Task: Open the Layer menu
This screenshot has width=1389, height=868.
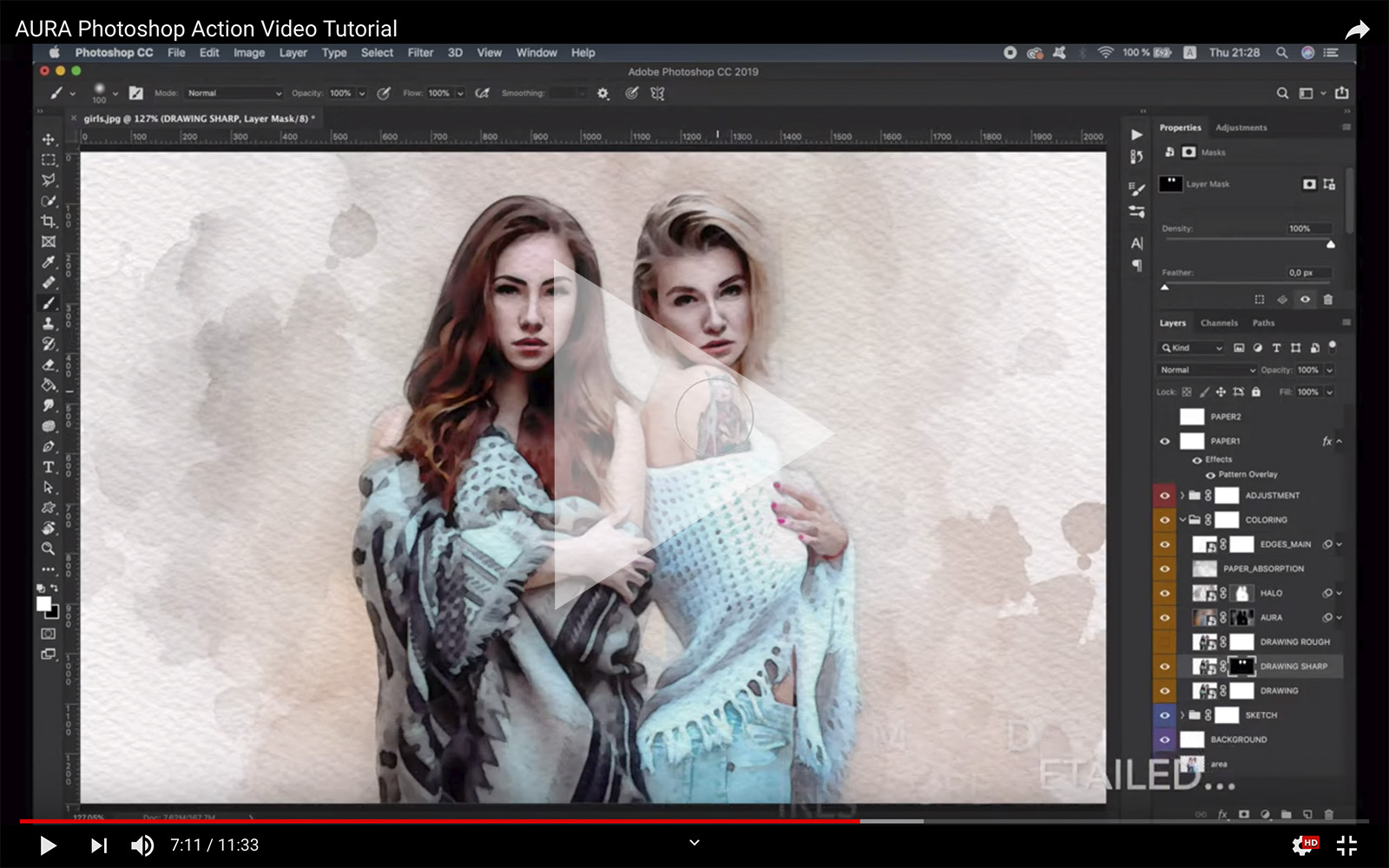Action: pos(293,53)
